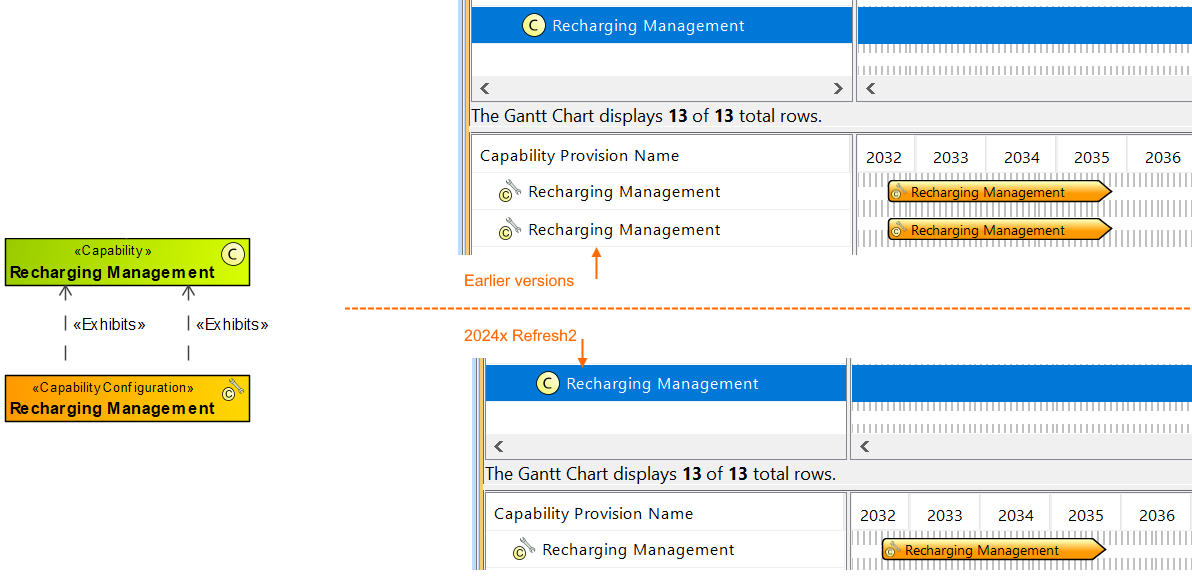Click the C icon on the green Capability block
Viewport: 1192px width, 580px height.
pyautogui.click(x=233, y=254)
